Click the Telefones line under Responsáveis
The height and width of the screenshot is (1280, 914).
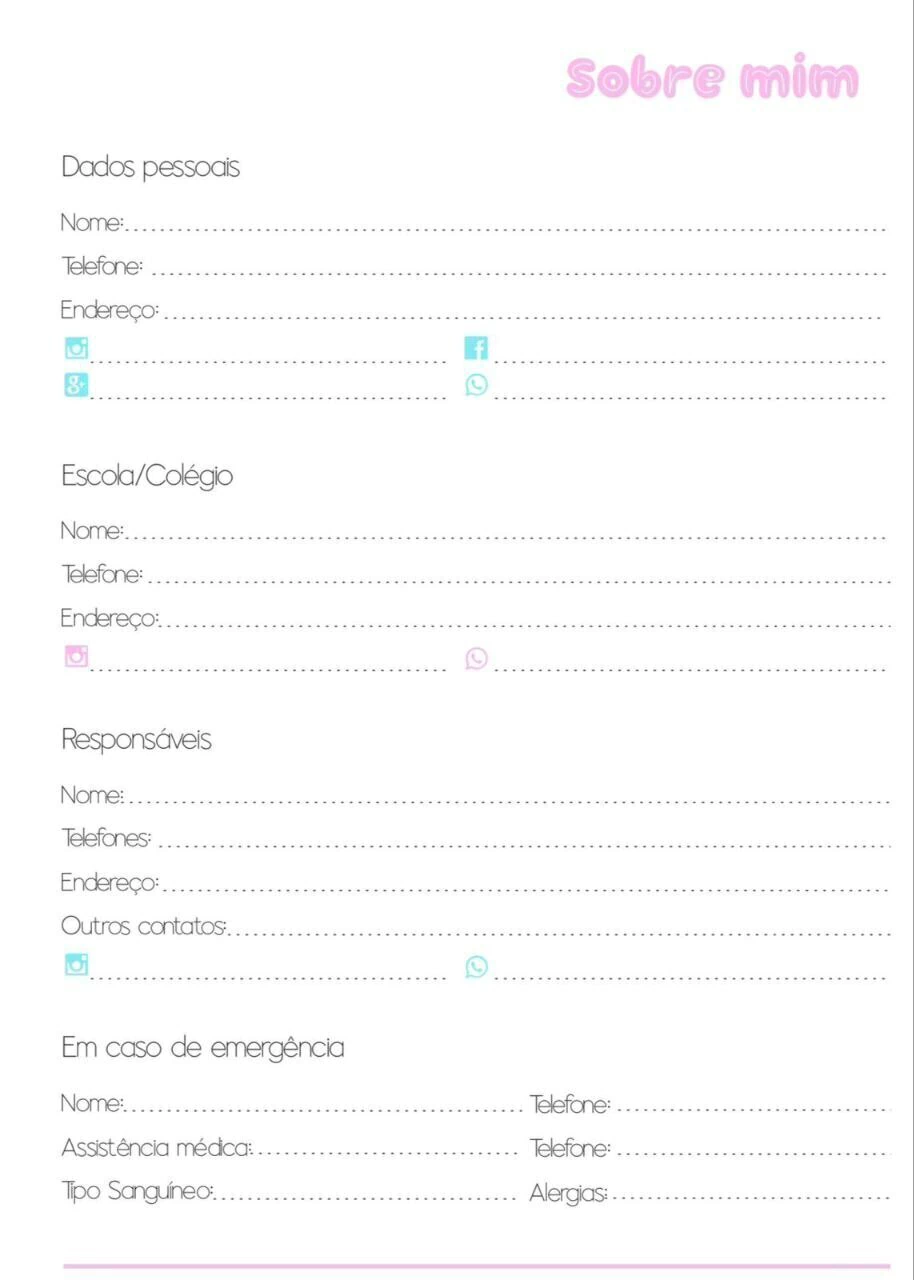475,838
